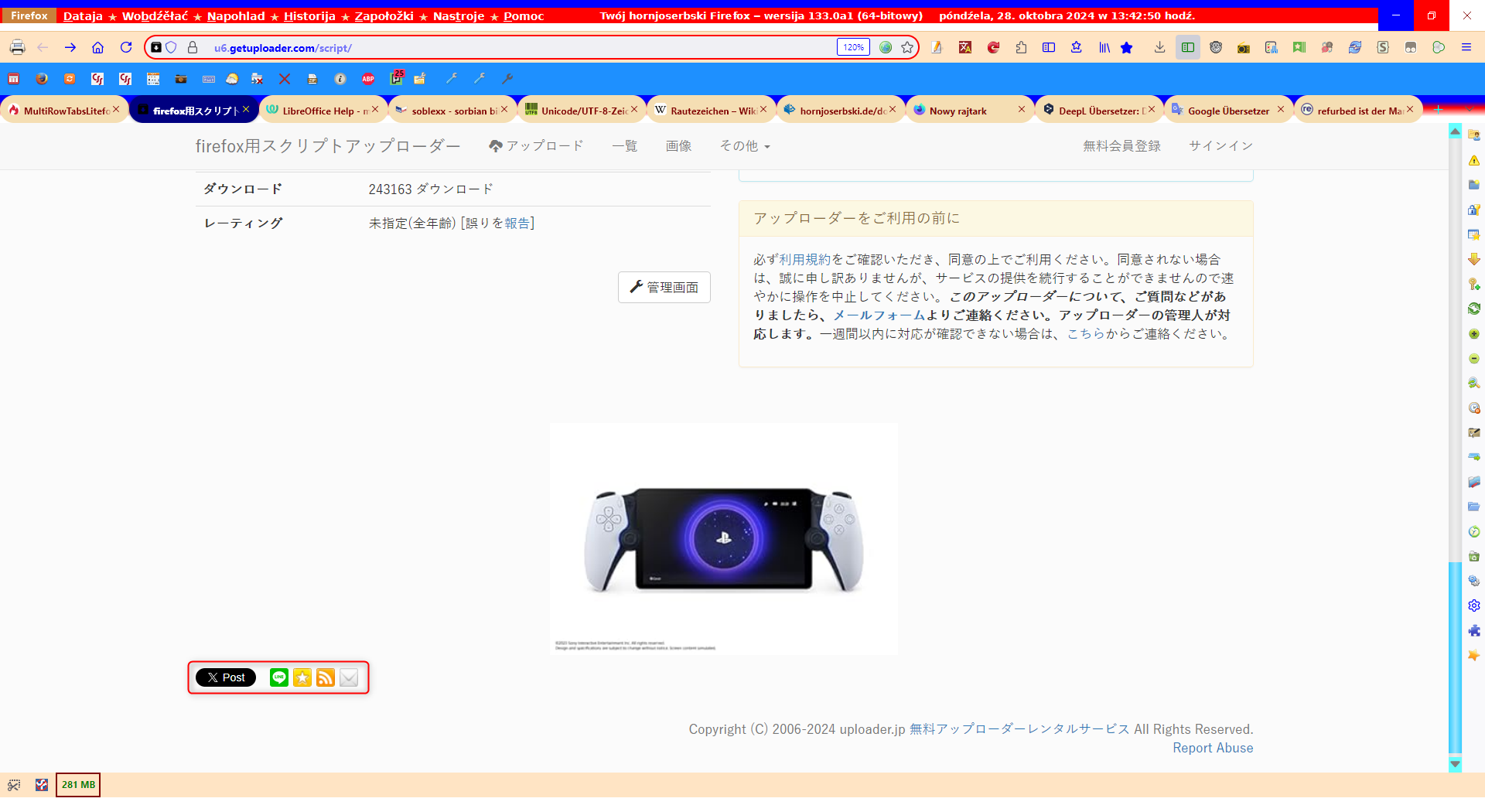Toggle bookmark star in address bar
The width and height of the screenshot is (1485, 812).
[x=907, y=48]
